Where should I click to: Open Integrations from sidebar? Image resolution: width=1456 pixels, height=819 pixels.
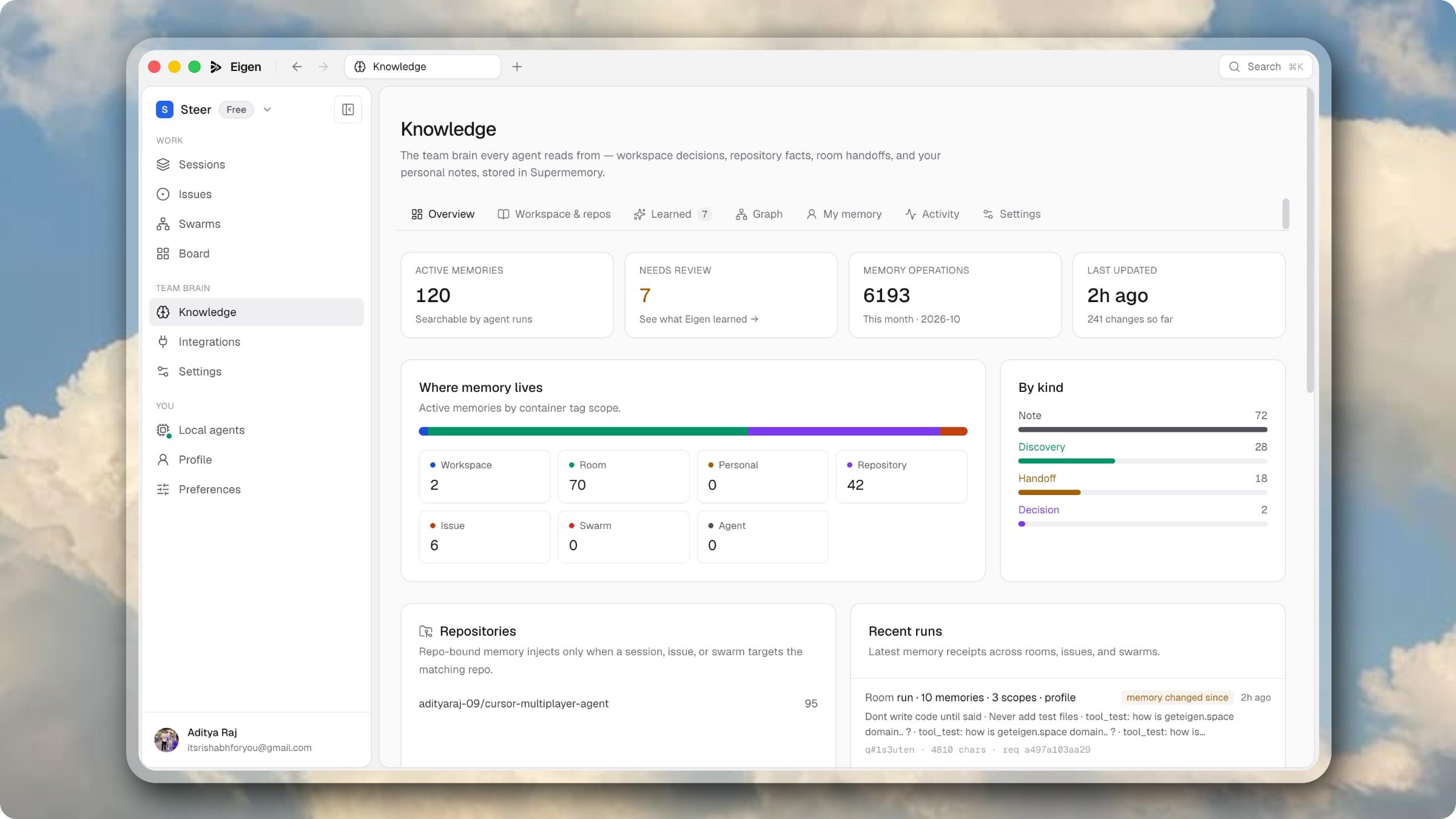tap(256, 342)
